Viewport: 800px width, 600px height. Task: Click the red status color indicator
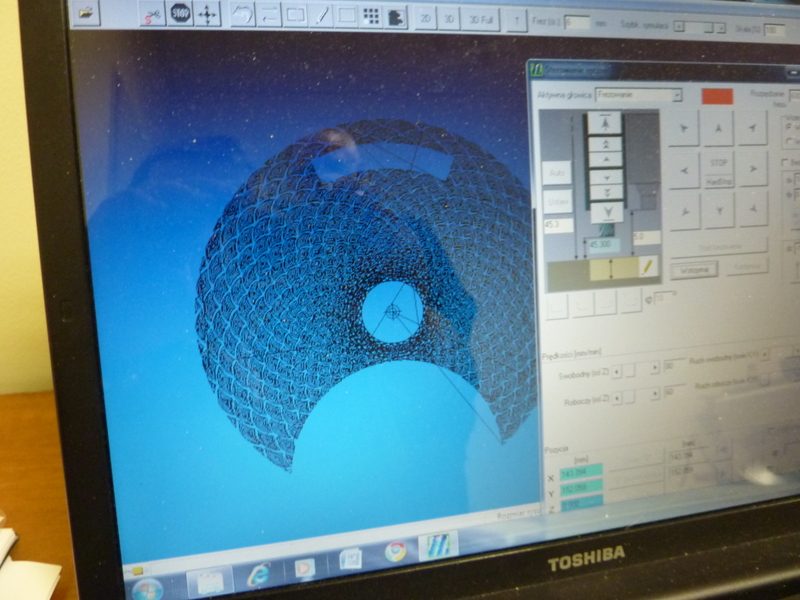tap(716, 96)
